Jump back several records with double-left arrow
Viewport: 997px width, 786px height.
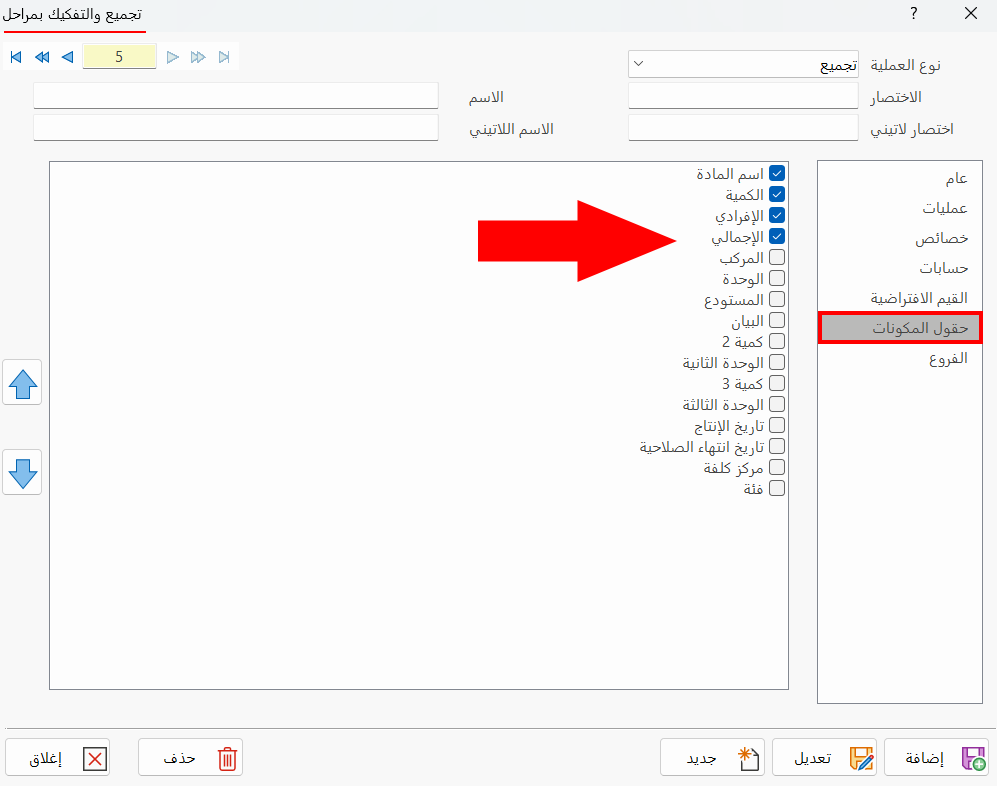42,57
